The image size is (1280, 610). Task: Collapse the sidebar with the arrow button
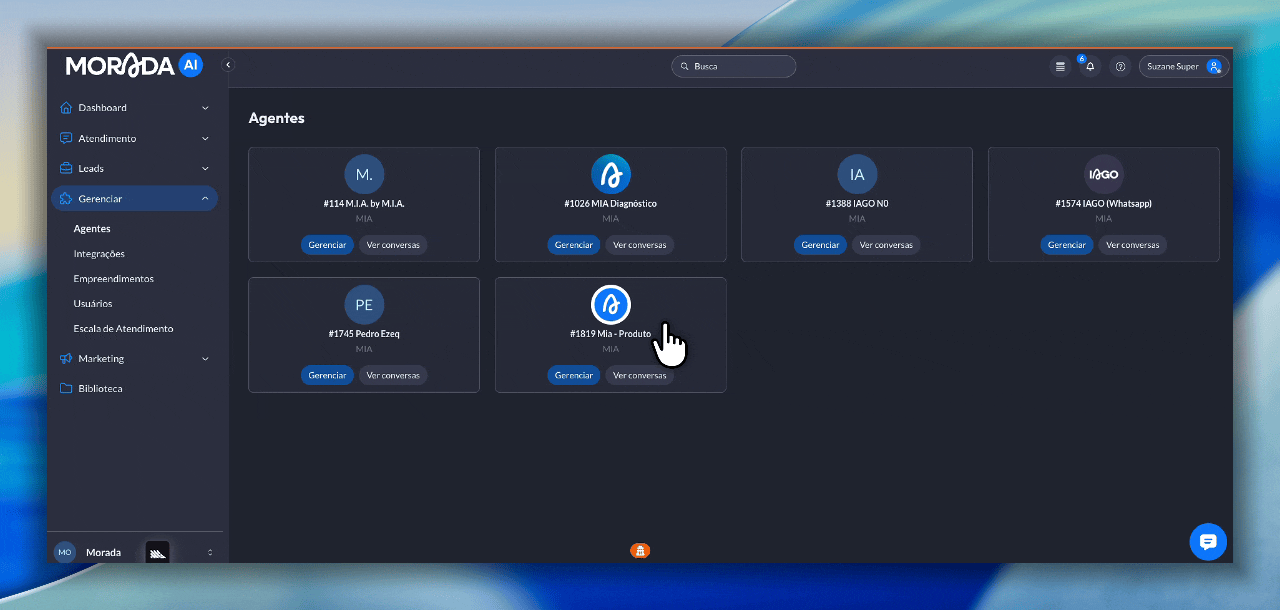[x=228, y=65]
